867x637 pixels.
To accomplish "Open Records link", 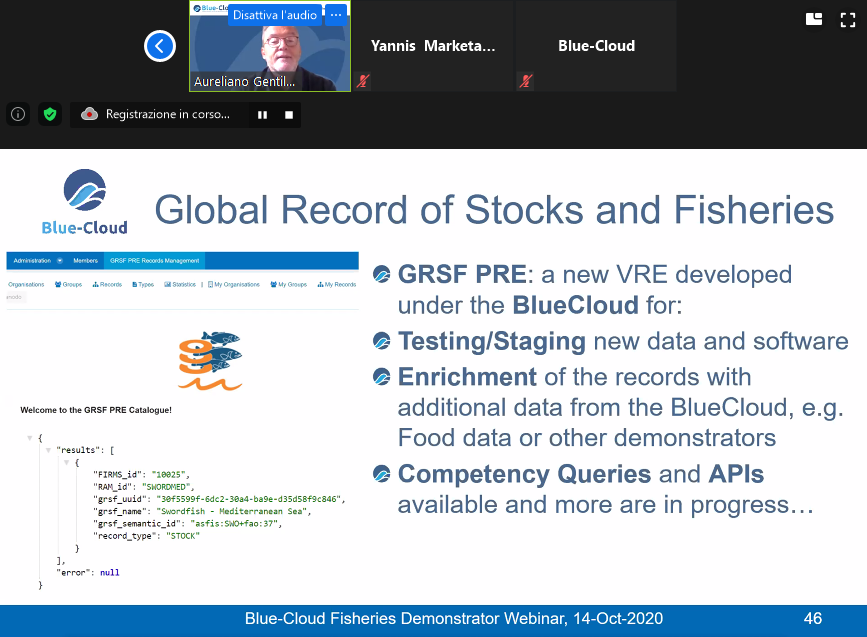I will (x=107, y=284).
